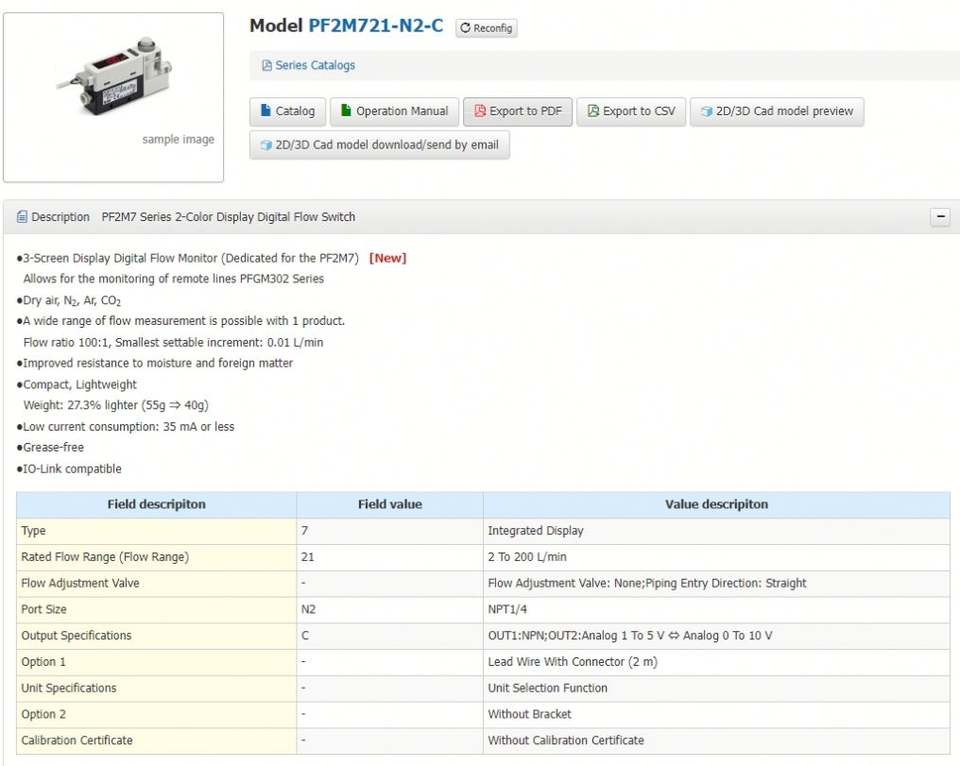Open the Operation Manual button
This screenshot has width=960, height=766.
coord(394,111)
